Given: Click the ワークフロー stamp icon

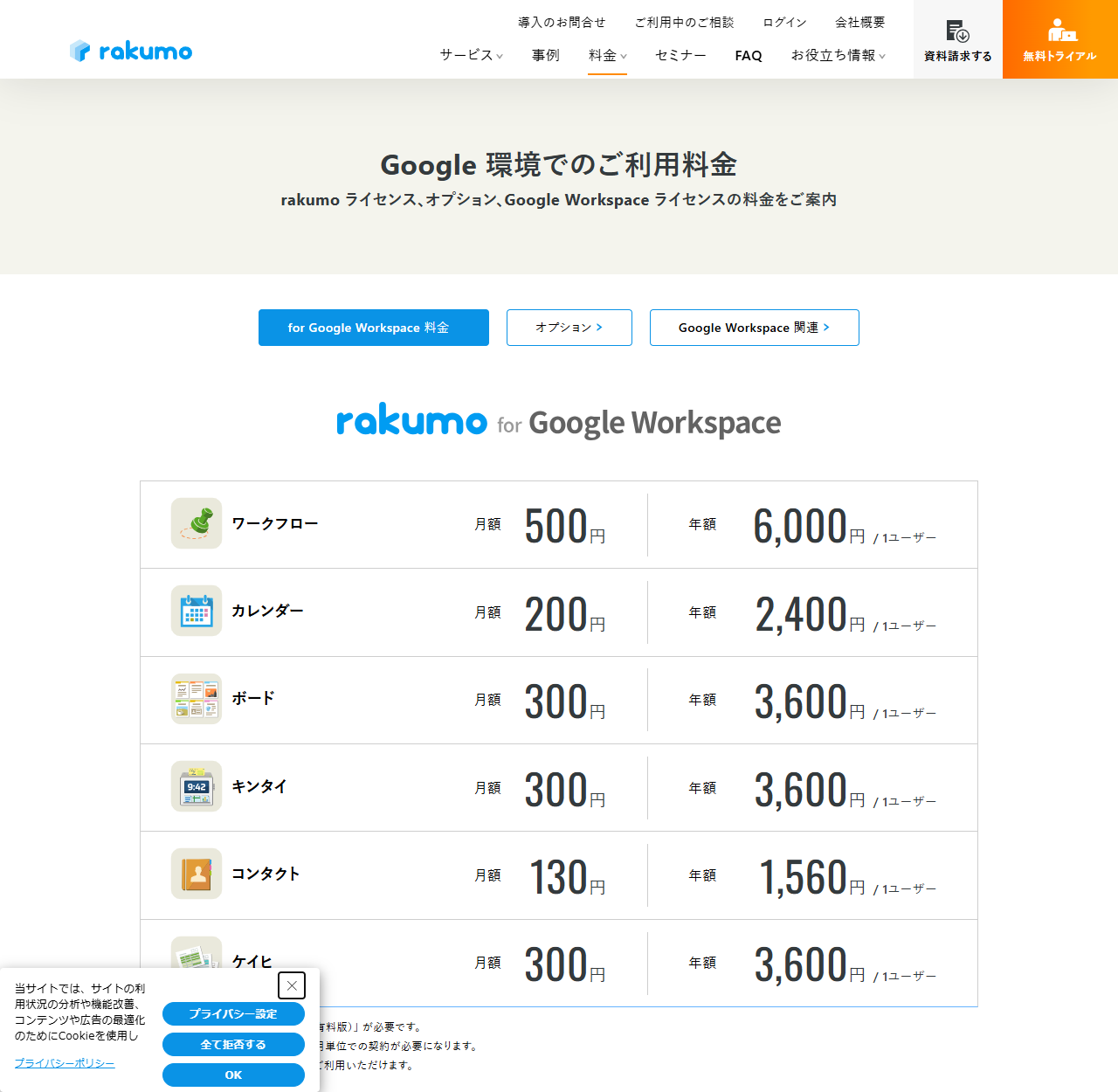Looking at the screenshot, I should tap(197, 523).
